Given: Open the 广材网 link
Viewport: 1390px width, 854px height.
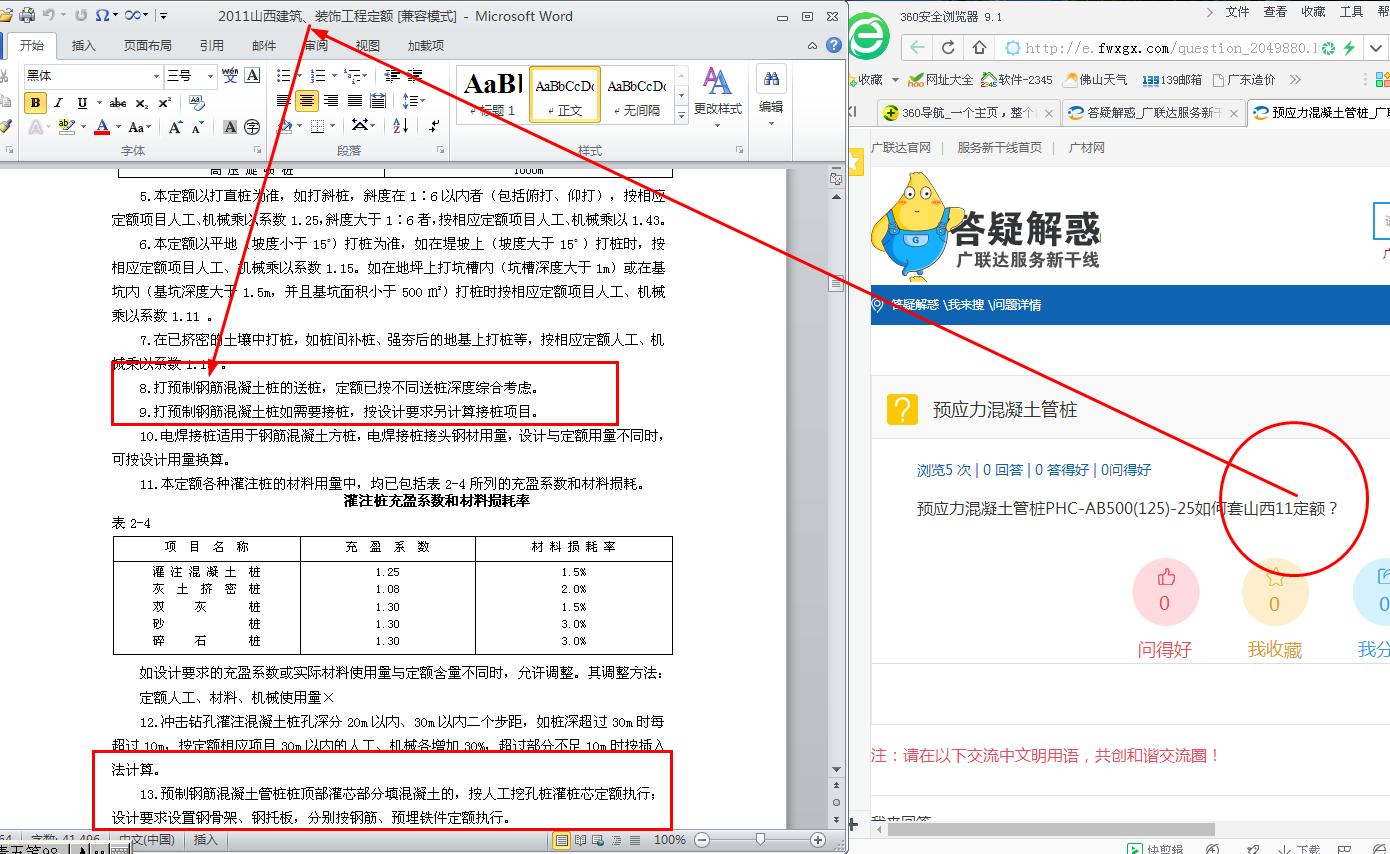Looking at the screenshot, I should click(1086, 148).
